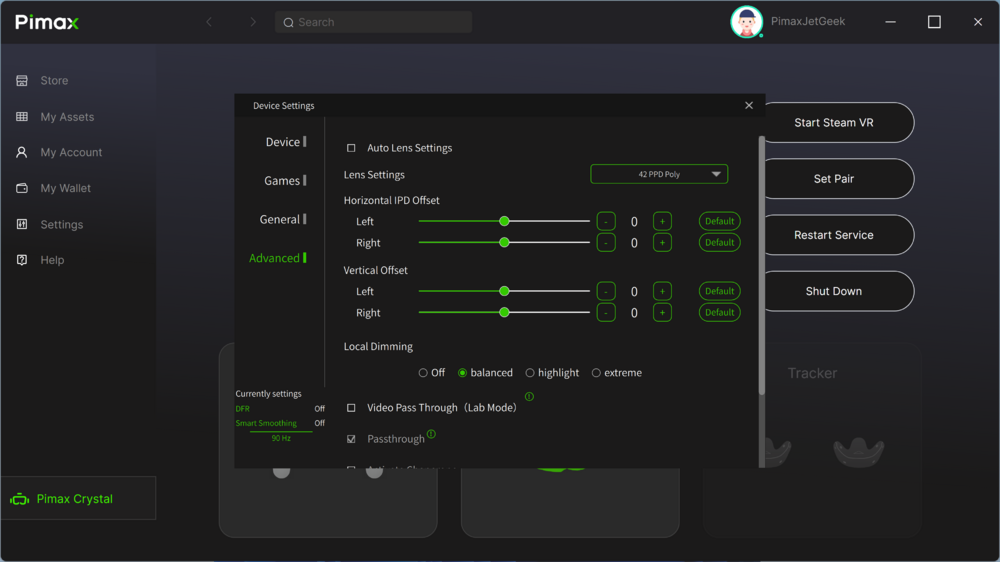This screenshot has height=562, width=1000.
Task: Set Local Dimming to Off
Action: tap(423, 373)
